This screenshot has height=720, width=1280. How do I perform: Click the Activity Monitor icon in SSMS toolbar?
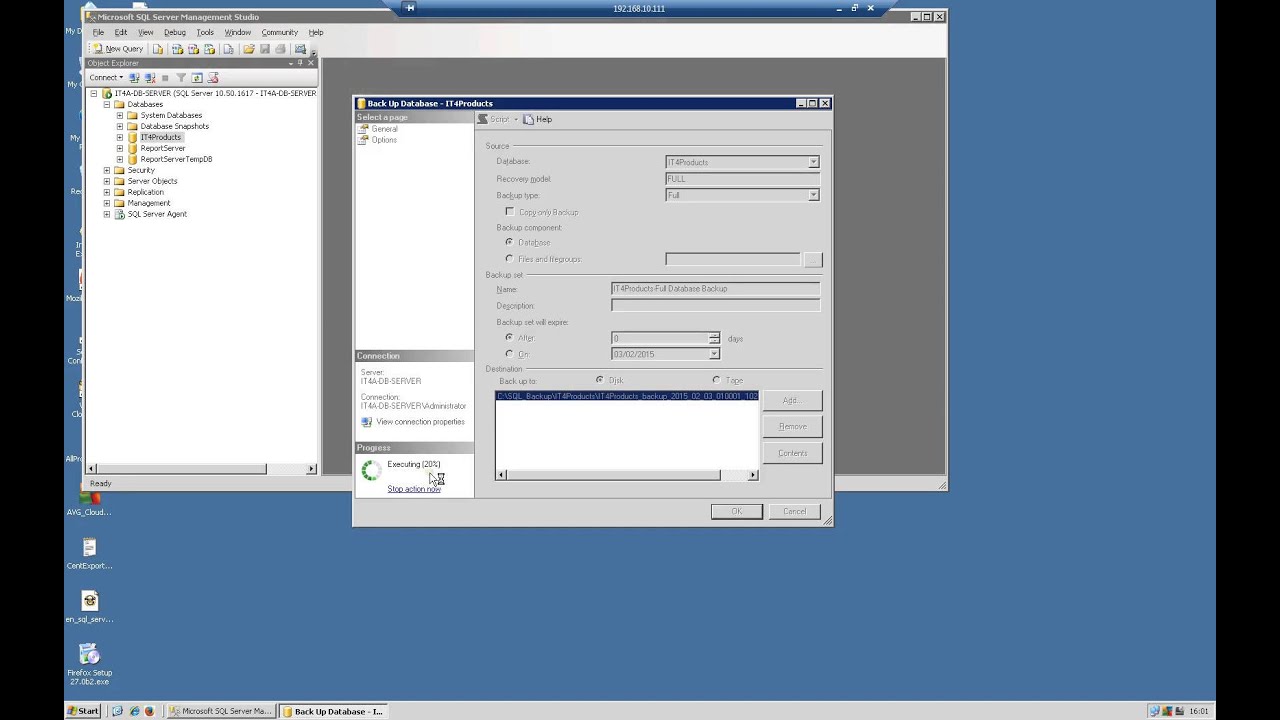pos(300,48)
